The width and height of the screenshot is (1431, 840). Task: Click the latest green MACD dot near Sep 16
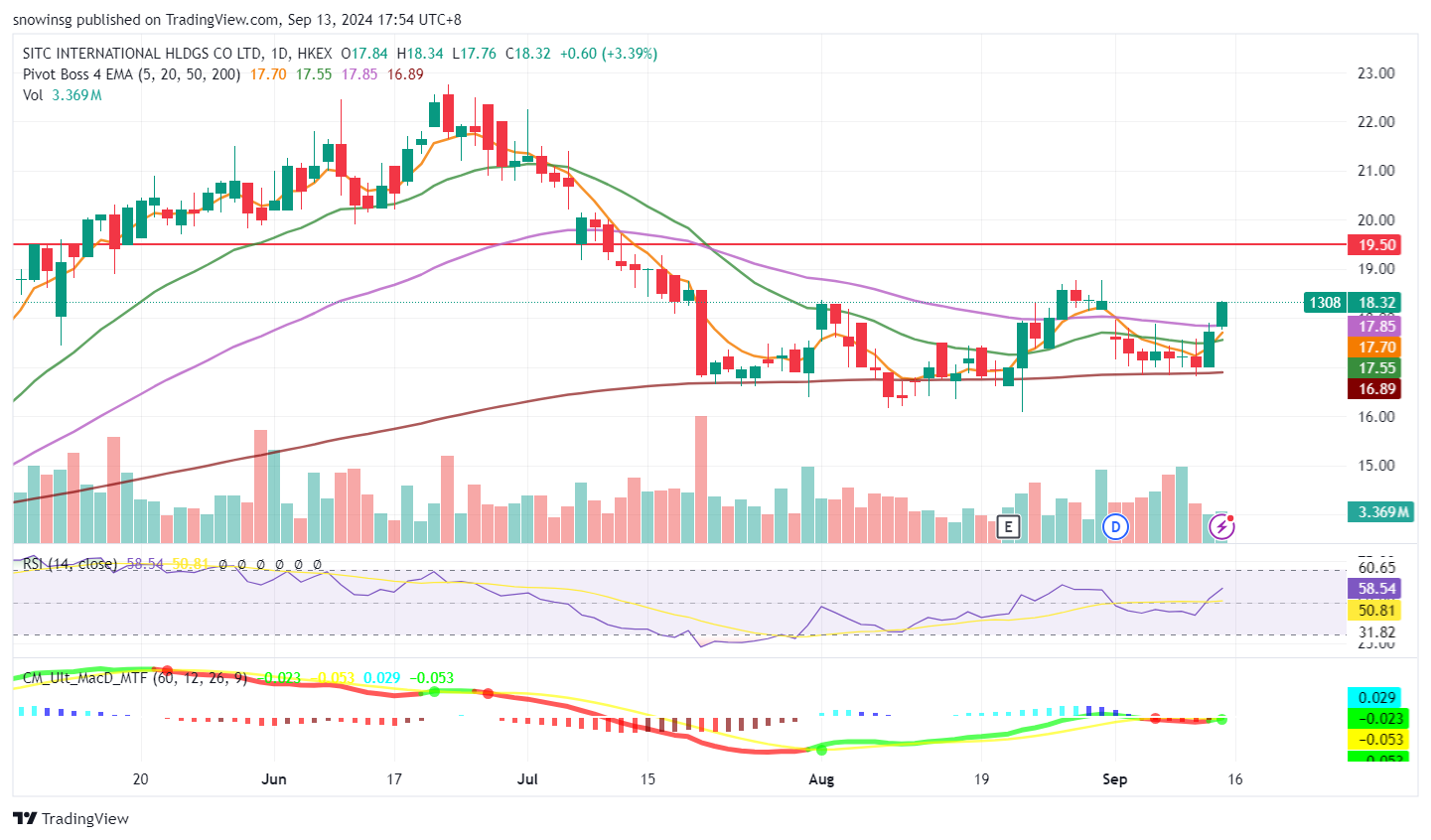(1222, 719)
